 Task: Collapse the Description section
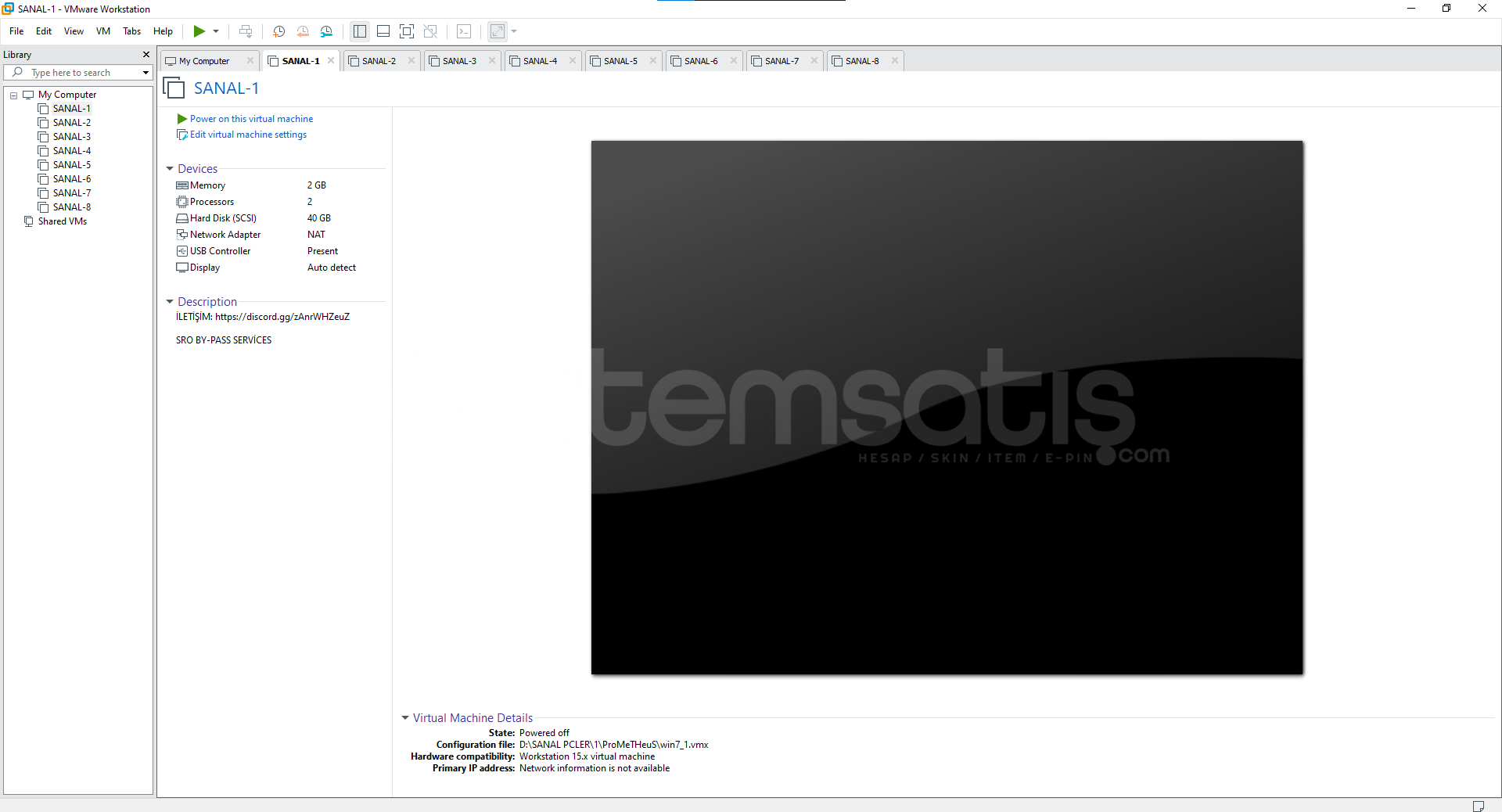pos(170,302)
